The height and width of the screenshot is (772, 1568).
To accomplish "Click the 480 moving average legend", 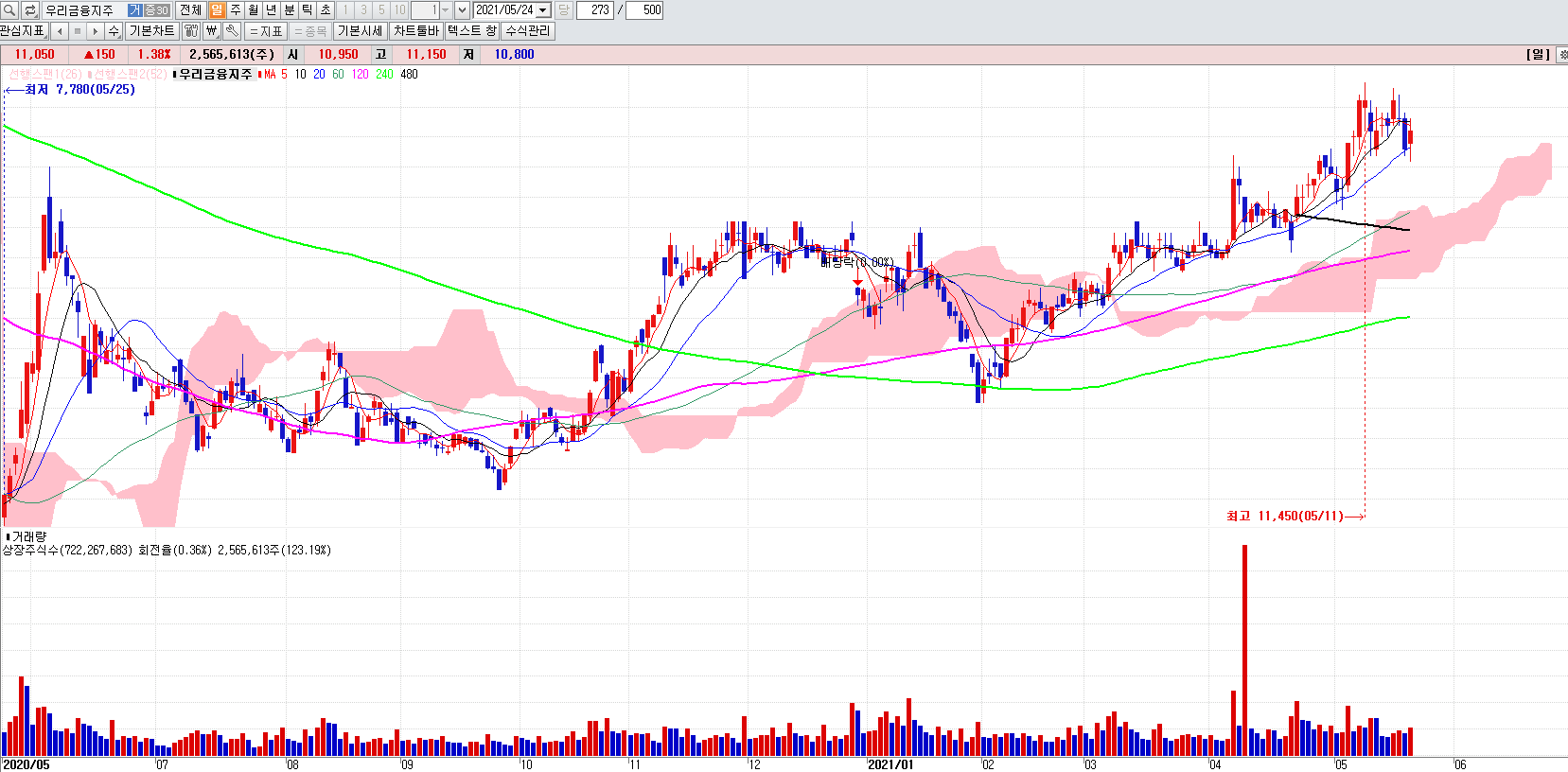I will click(x=409, y=74).
